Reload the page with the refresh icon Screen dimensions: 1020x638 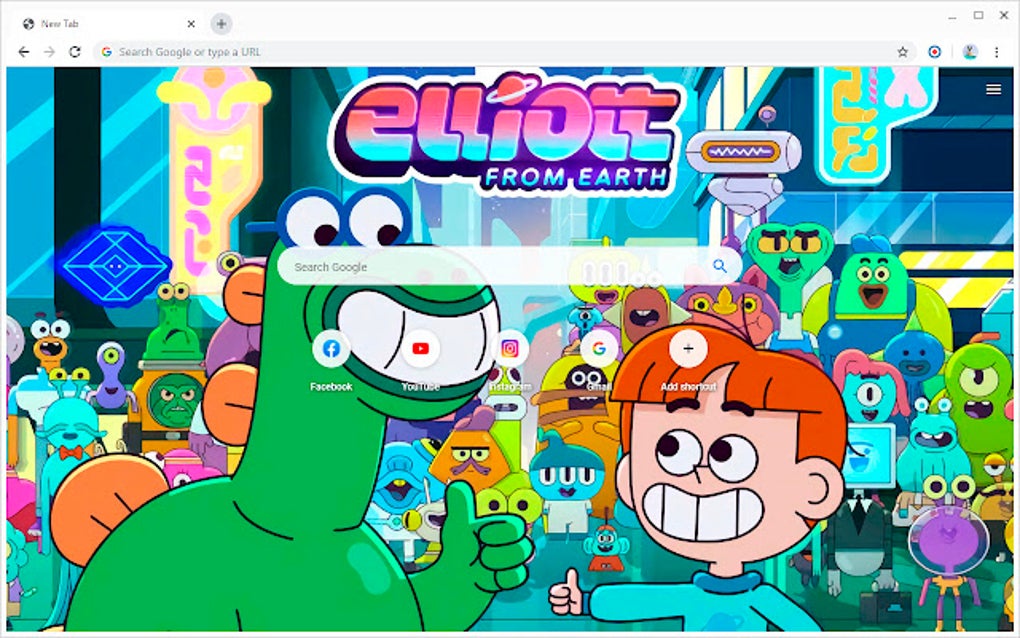point(77,51)
